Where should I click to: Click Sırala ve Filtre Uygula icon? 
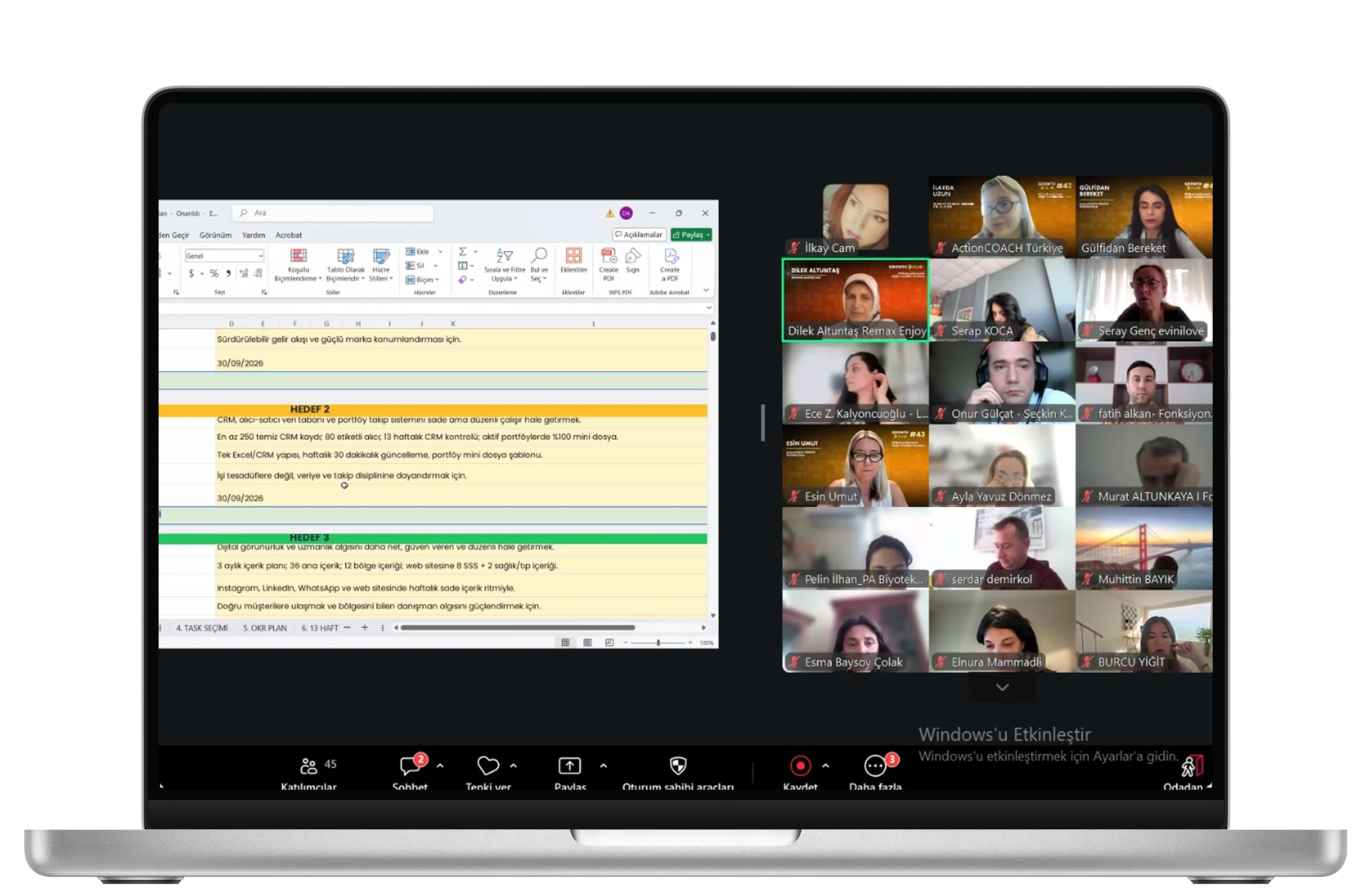tap(504, 265)
